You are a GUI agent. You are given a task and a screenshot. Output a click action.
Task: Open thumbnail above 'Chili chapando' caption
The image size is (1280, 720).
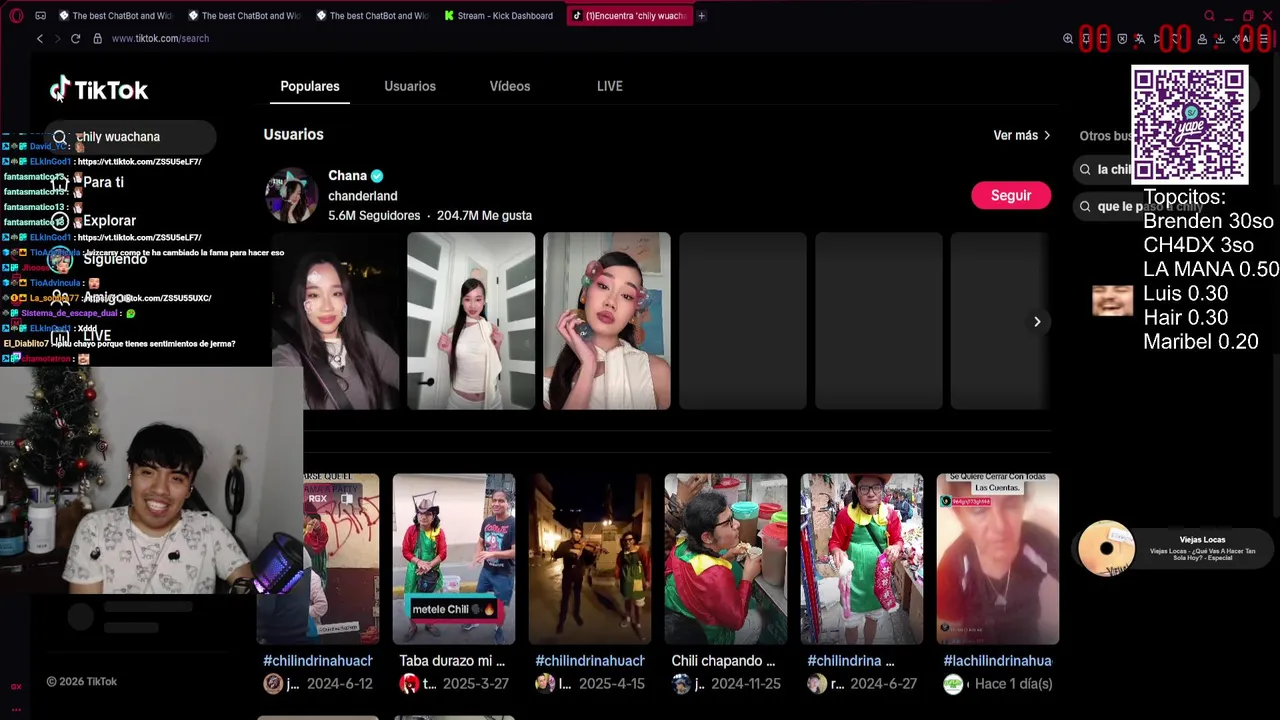(726, 559)
